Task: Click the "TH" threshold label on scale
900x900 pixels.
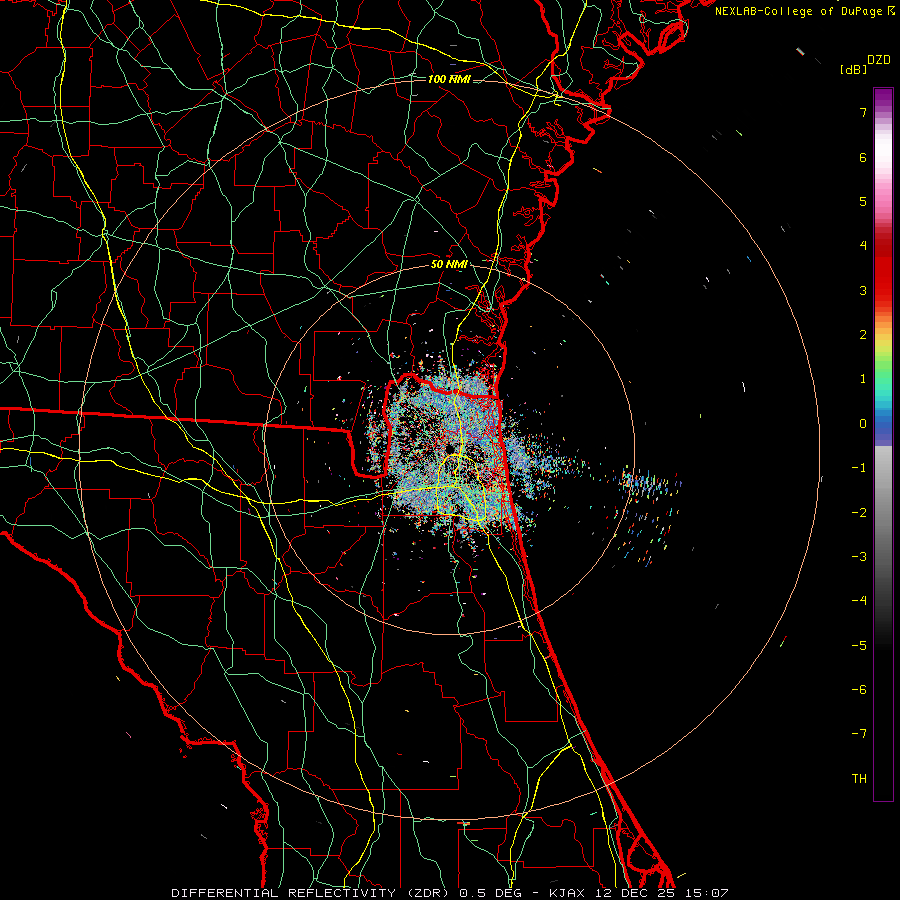Action: coord(859,779)
